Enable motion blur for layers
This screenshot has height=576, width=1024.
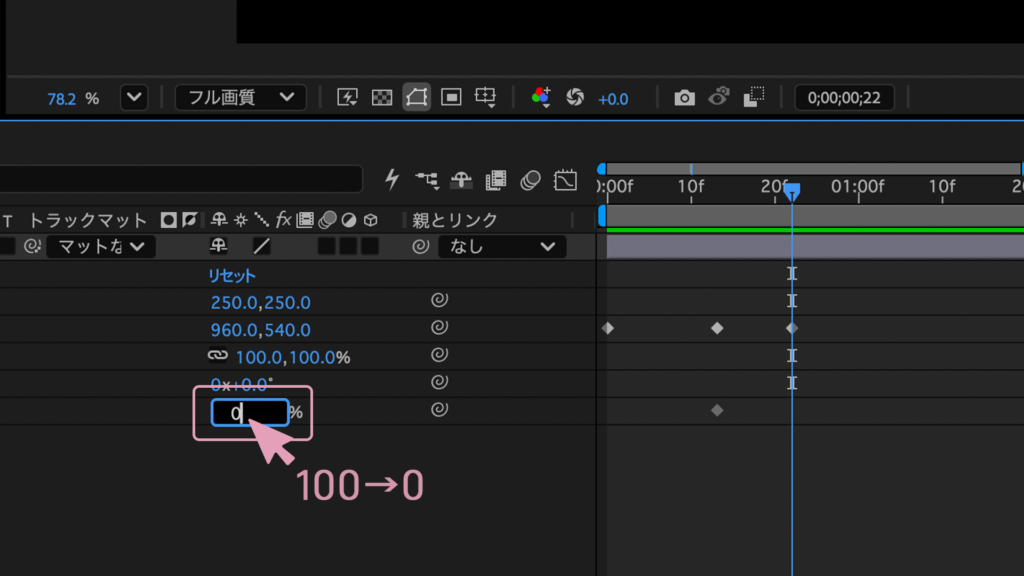click(x=530, y=180)
